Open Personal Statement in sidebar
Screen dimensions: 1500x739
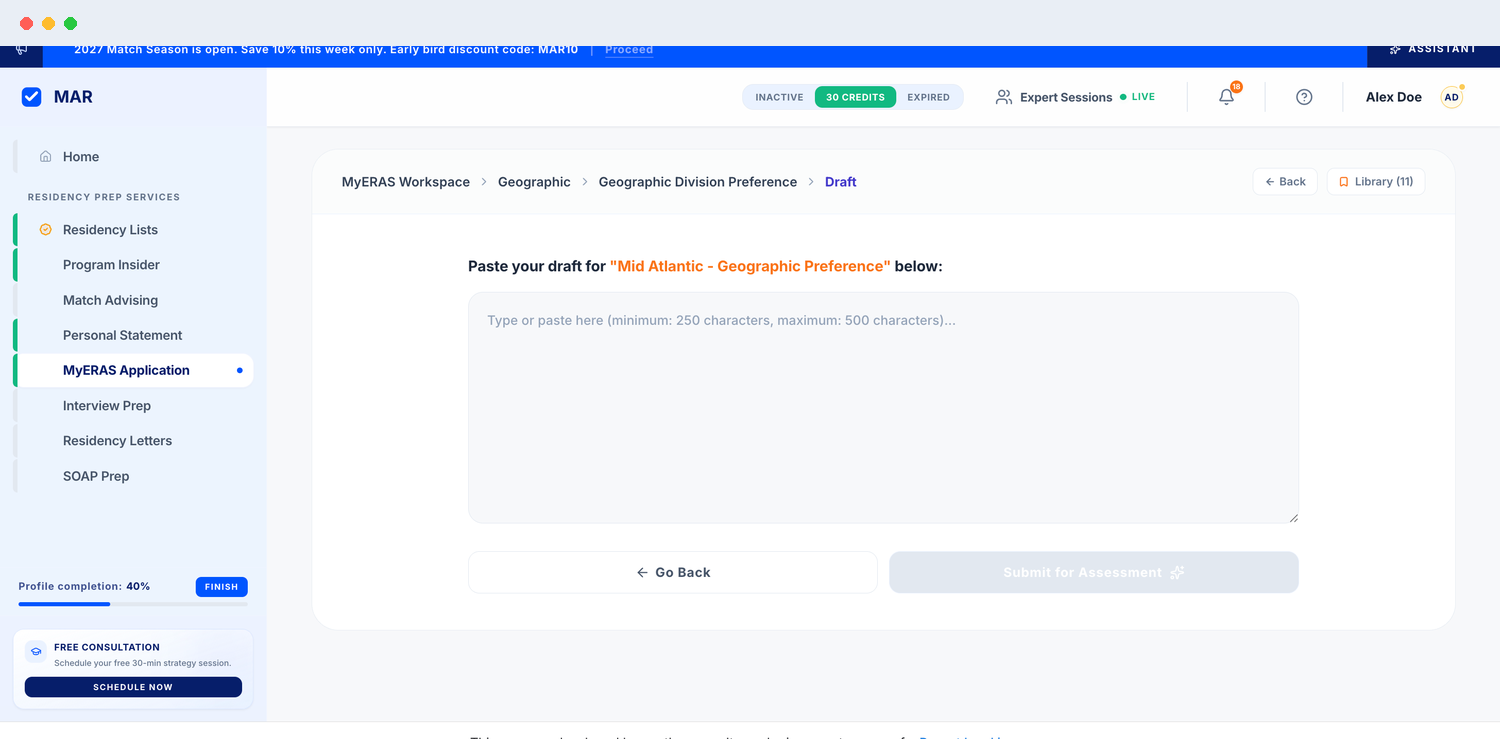click(x=133, y=335)
